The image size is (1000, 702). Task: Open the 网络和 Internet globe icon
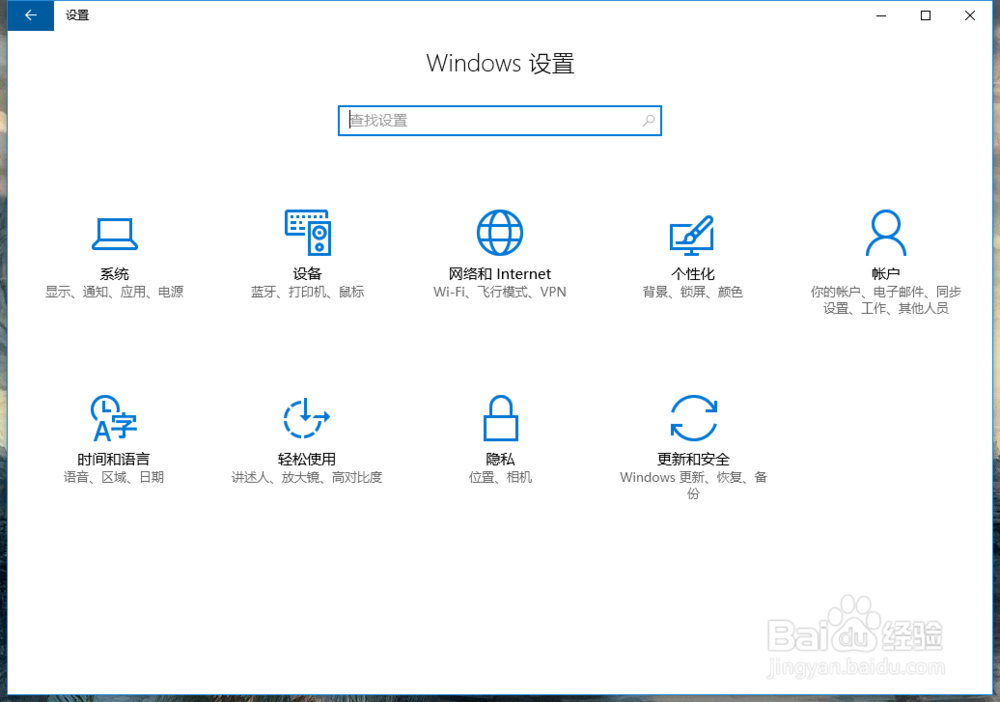click(500, 232)
